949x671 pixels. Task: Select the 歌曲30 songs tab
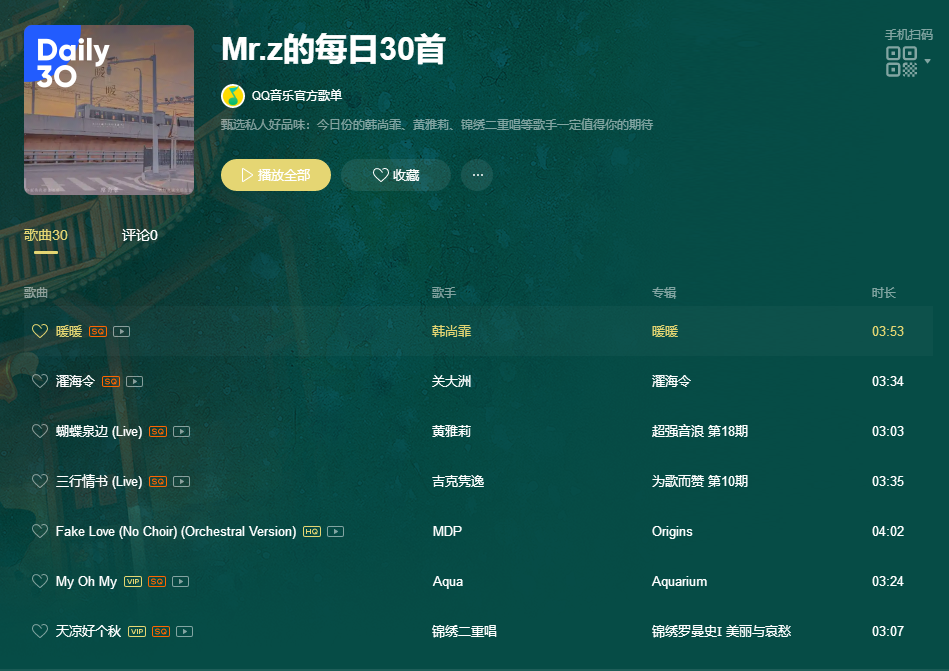[46, 235]
